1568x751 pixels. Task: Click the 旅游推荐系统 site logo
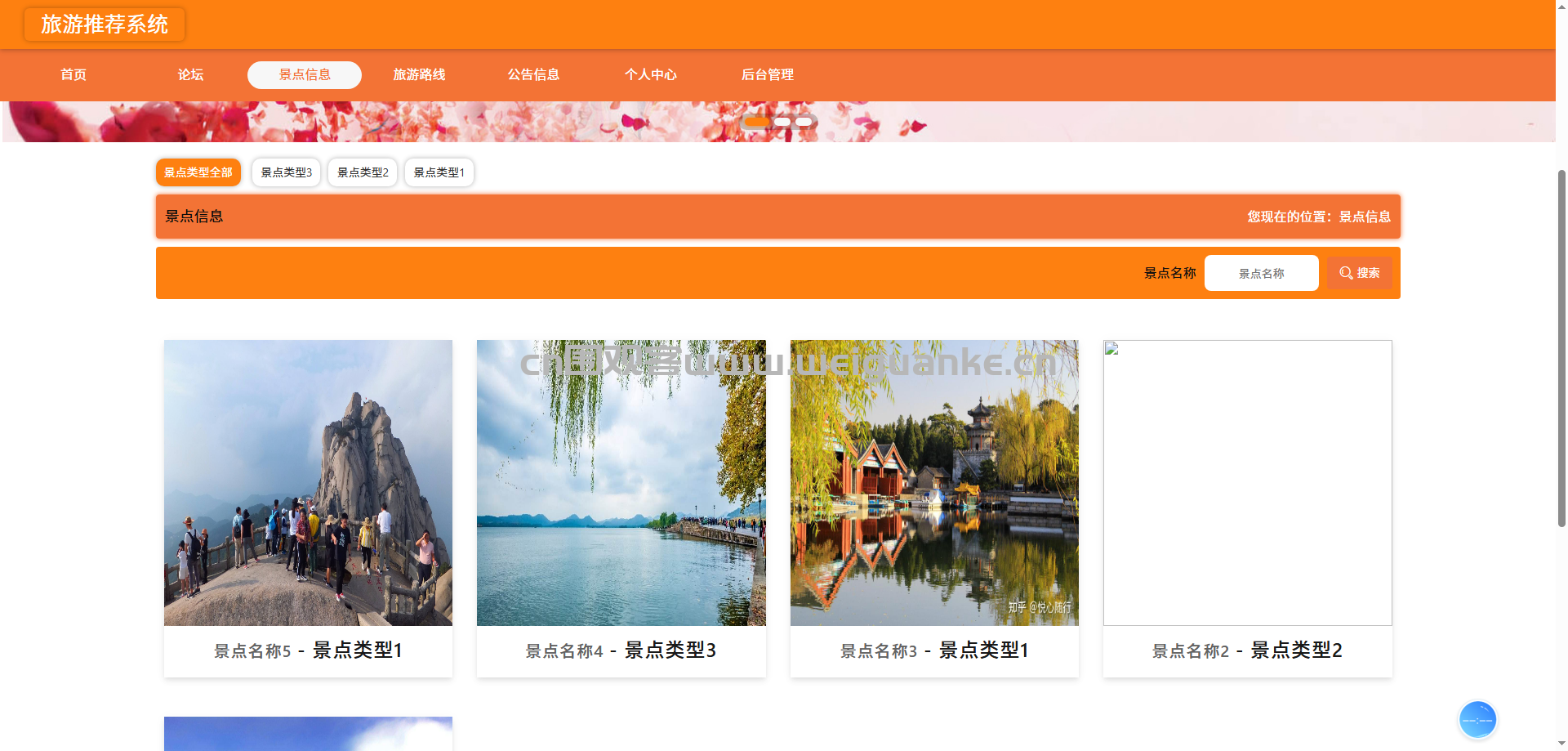coord(105,25)
